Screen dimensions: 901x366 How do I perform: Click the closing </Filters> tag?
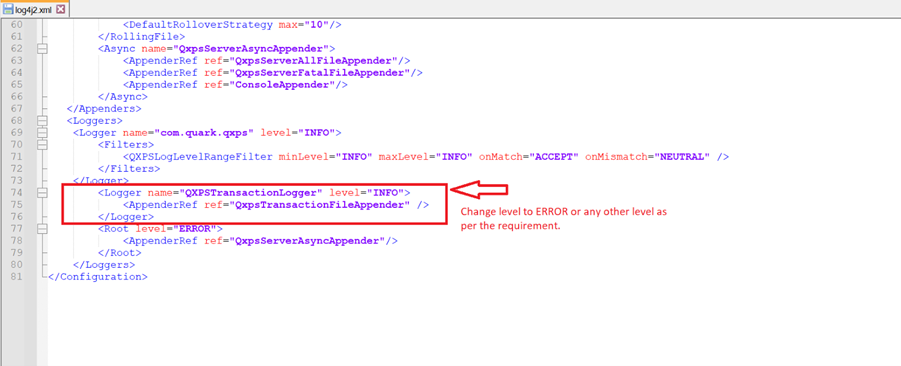tap(129, 169)
